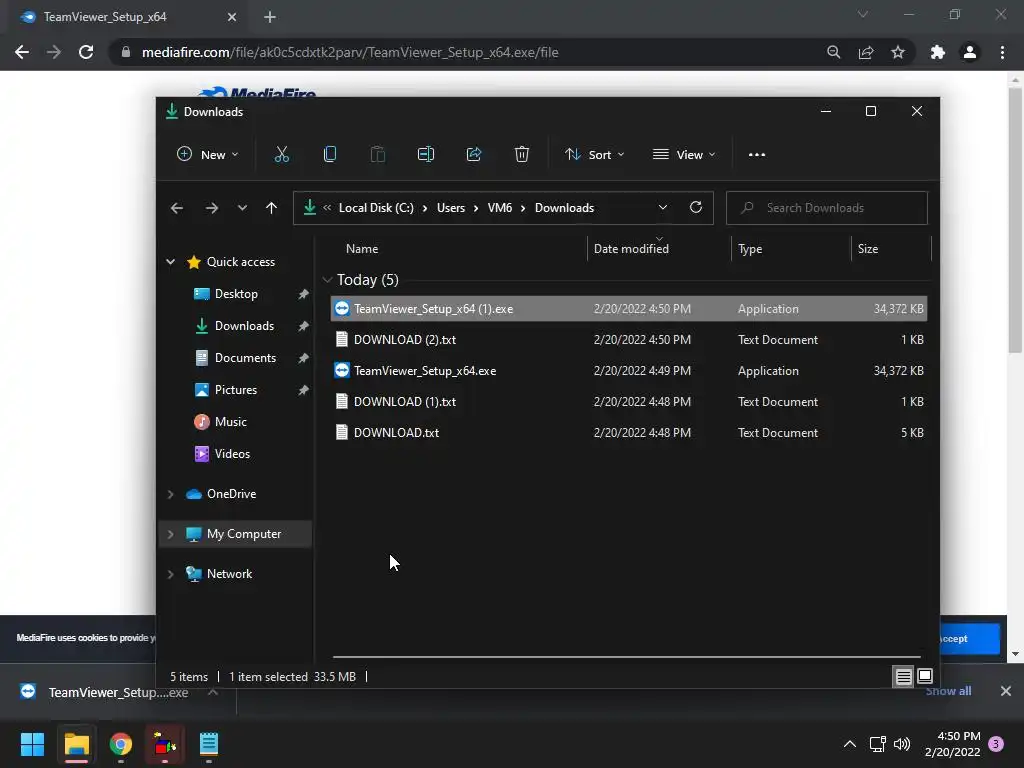This screenshot has height=768, width=1024.
Task: Bookmark this page with the star icon
Action: [x=898, y=52]
